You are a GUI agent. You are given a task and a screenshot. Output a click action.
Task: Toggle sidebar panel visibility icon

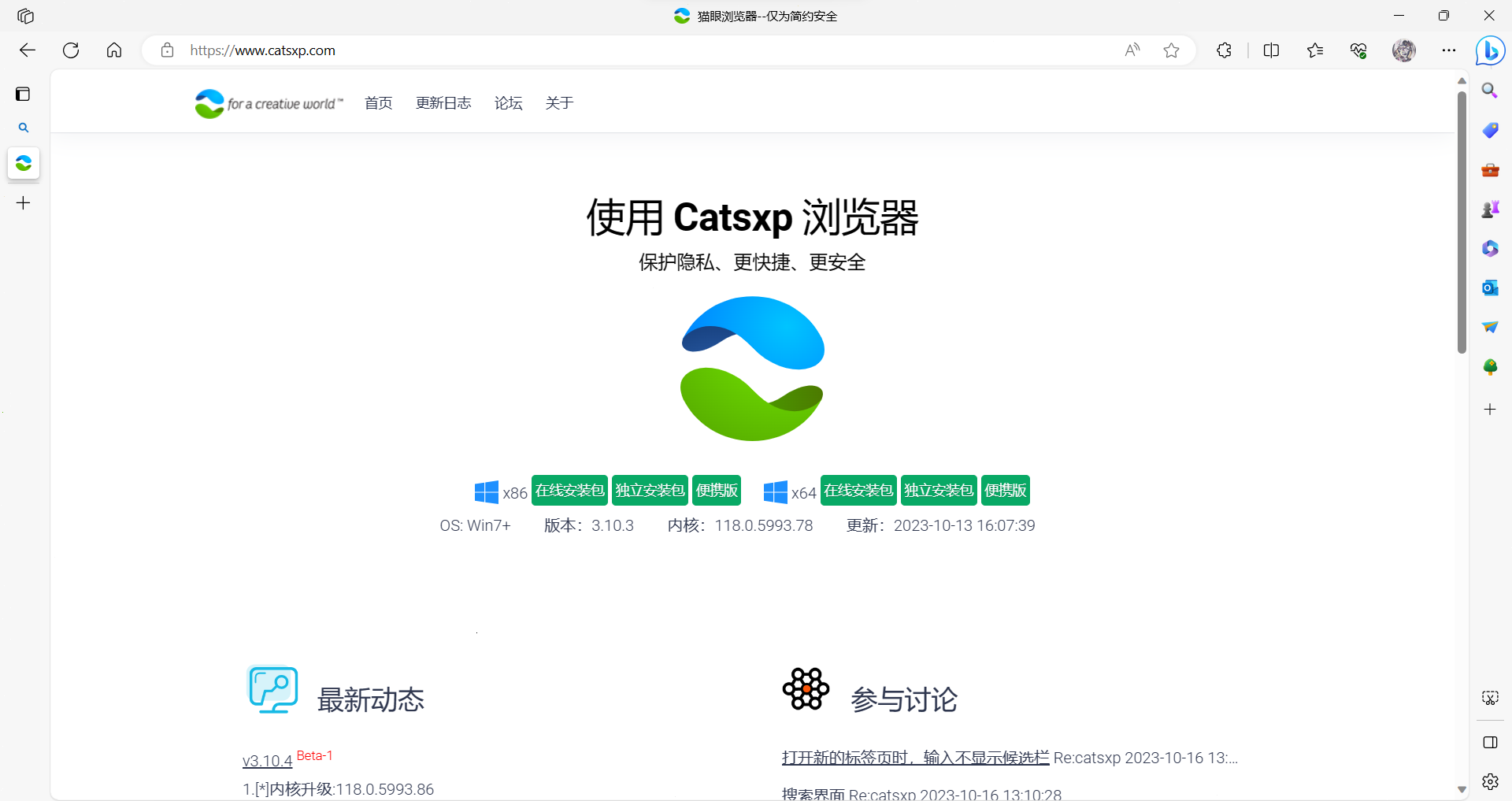click(x=1490, y=743)
